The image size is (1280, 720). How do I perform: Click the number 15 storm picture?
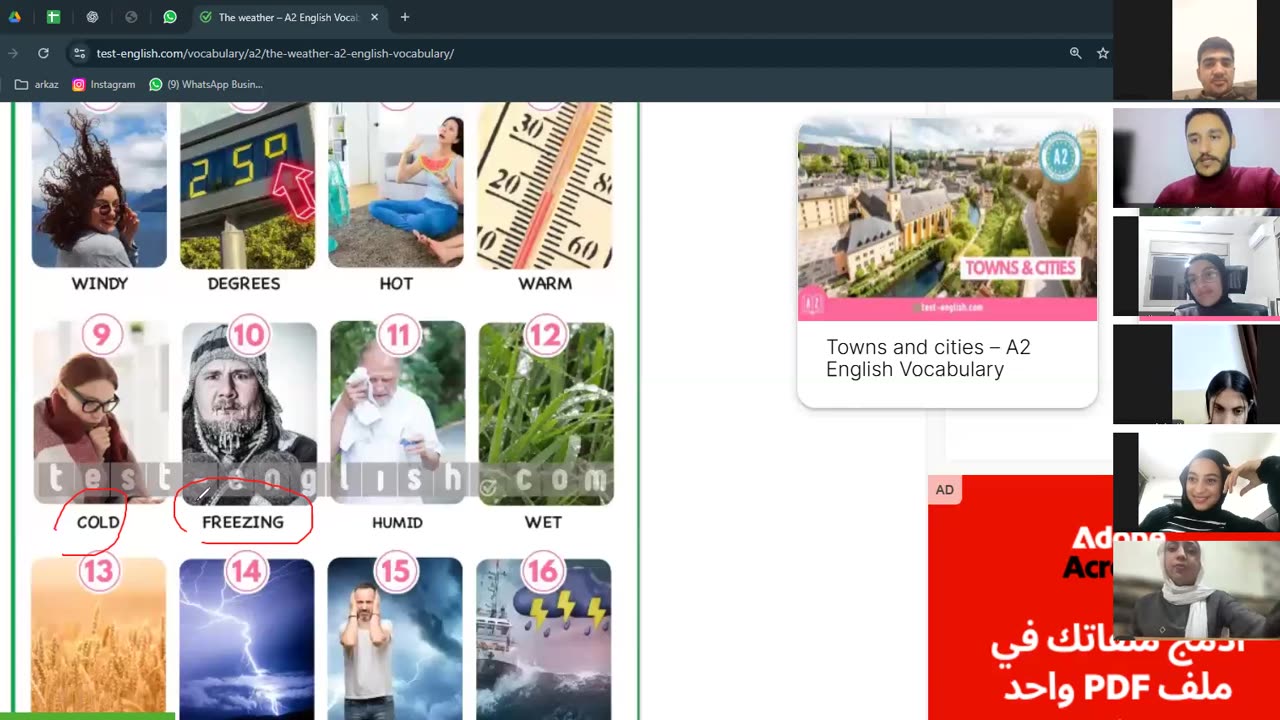click(395, 639)
